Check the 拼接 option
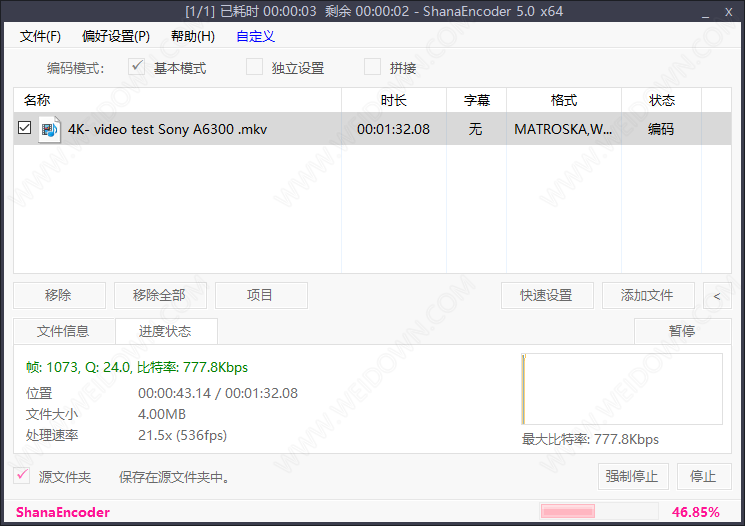 click(373, 68)
